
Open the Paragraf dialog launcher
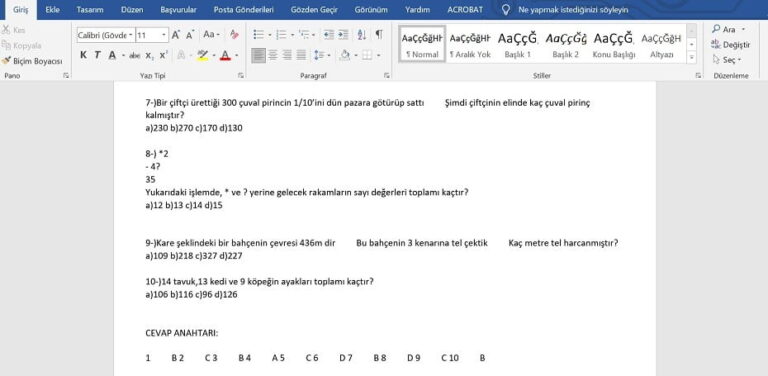click(x=386, y=76)
